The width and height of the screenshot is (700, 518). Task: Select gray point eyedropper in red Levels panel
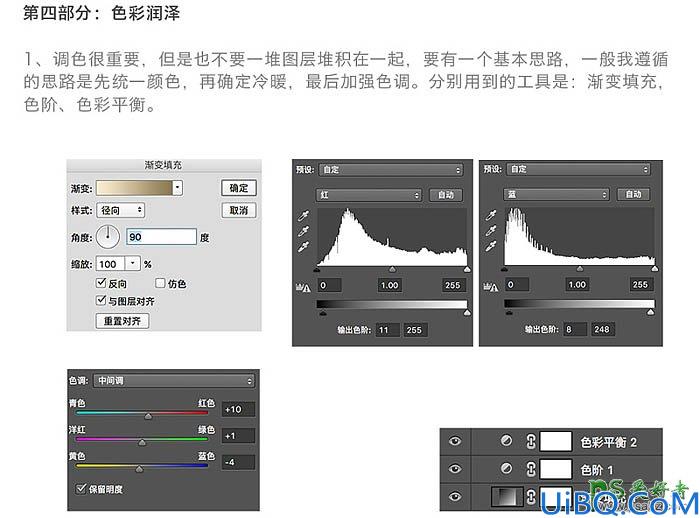[304, 231]
